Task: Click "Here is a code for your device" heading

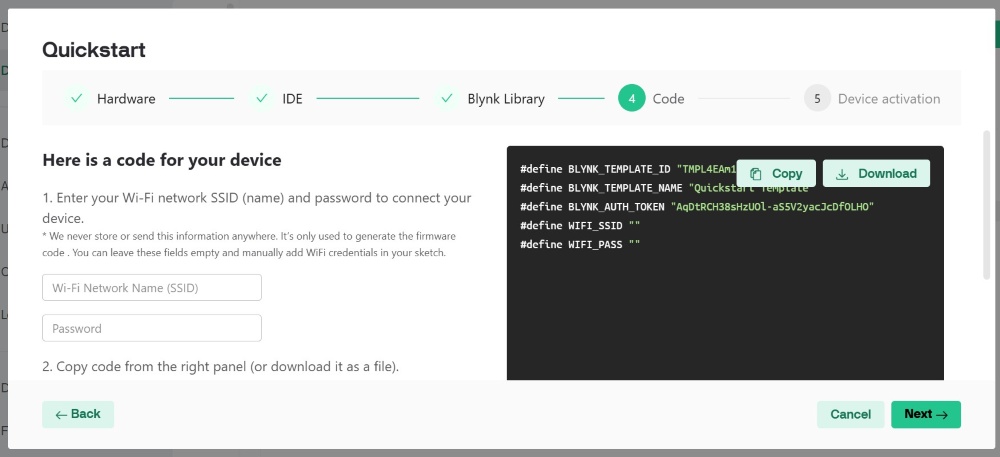Action: click(162, 160)
